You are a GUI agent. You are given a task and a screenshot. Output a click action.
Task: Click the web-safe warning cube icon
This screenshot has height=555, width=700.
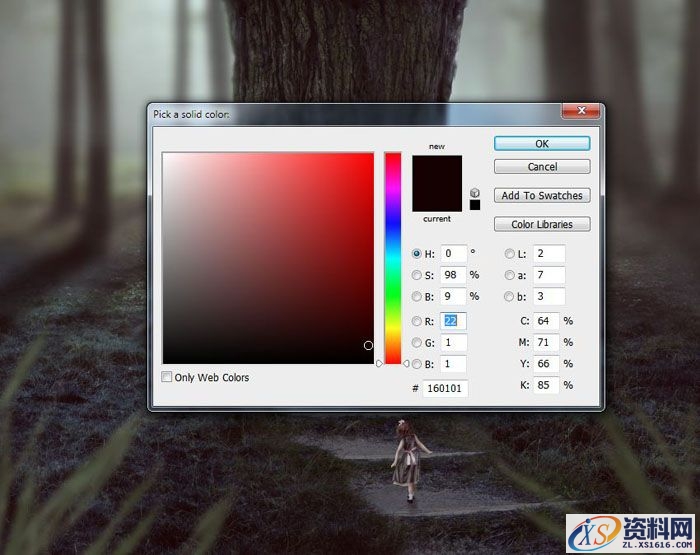click(475, 192)
